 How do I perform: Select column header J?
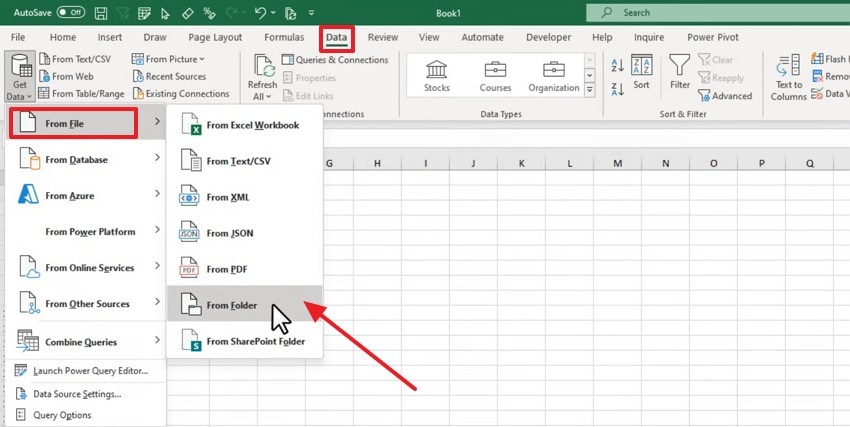click(x=473, y=163)
